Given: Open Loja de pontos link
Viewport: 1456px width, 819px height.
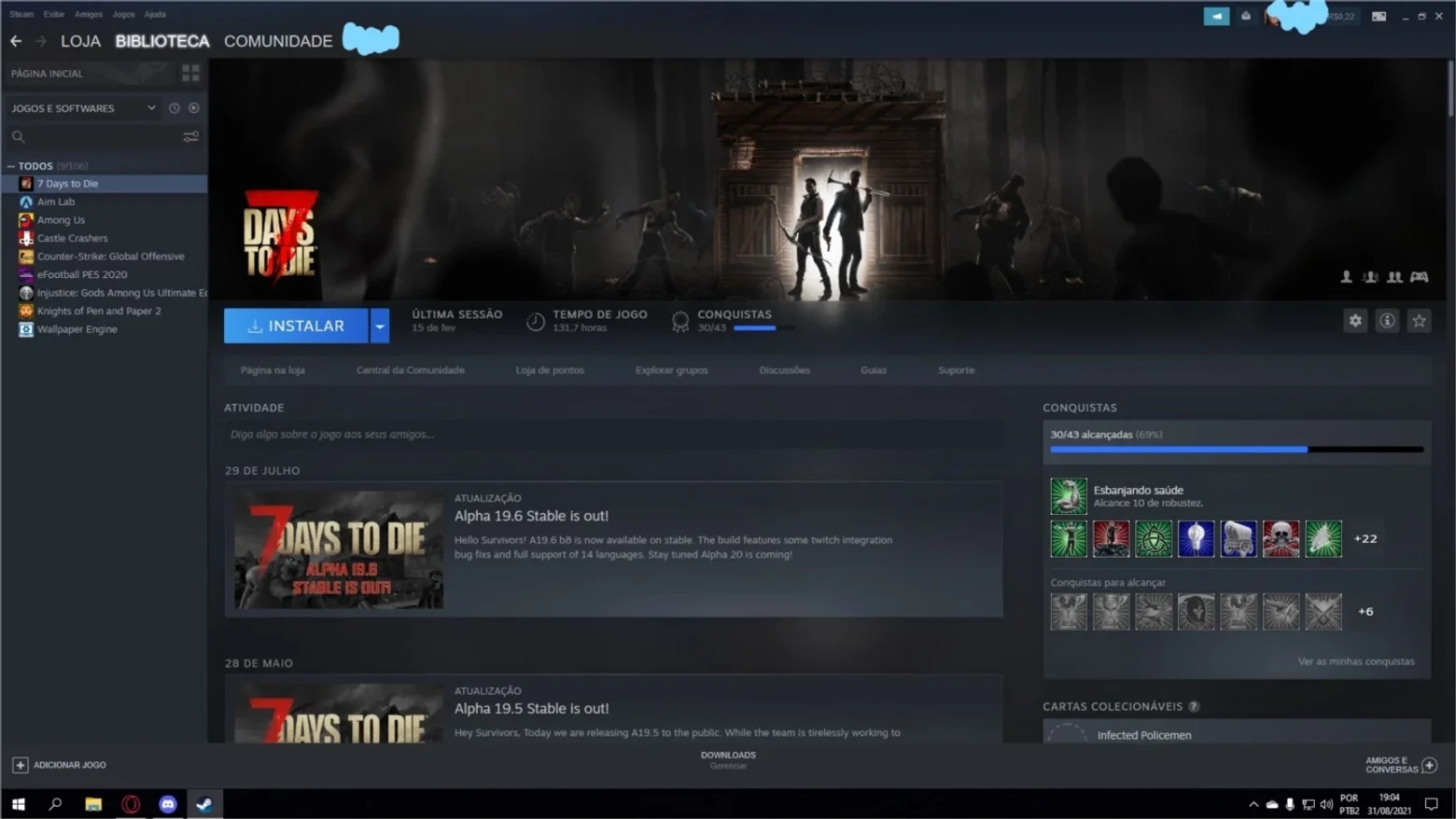Looking at the screenshot, I should (550, 370).
